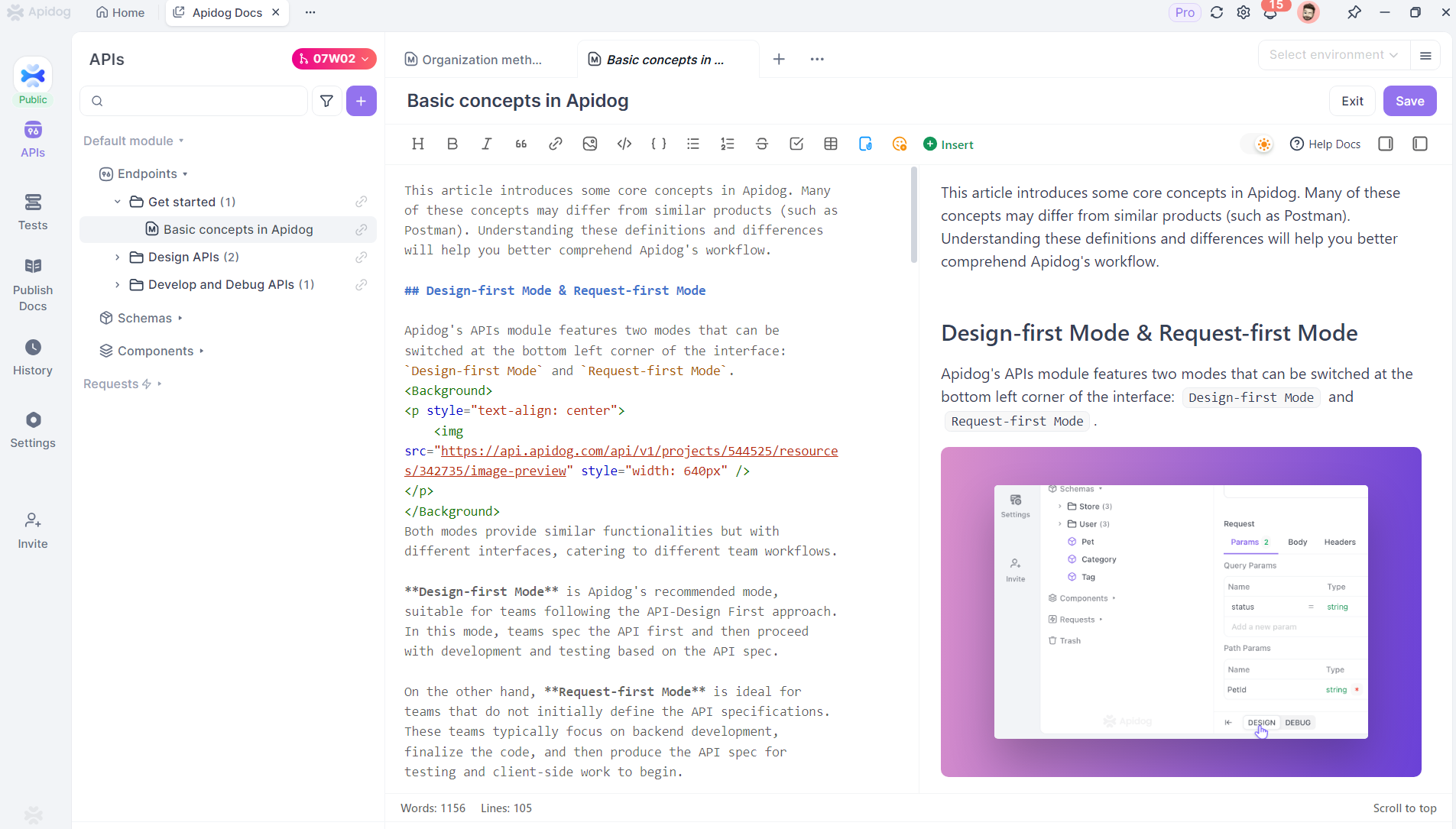Screen dimensions: 1456x829
Task: Click the insert link icon in toolbar
Action: pyautogui.click(x=556, y=144)
